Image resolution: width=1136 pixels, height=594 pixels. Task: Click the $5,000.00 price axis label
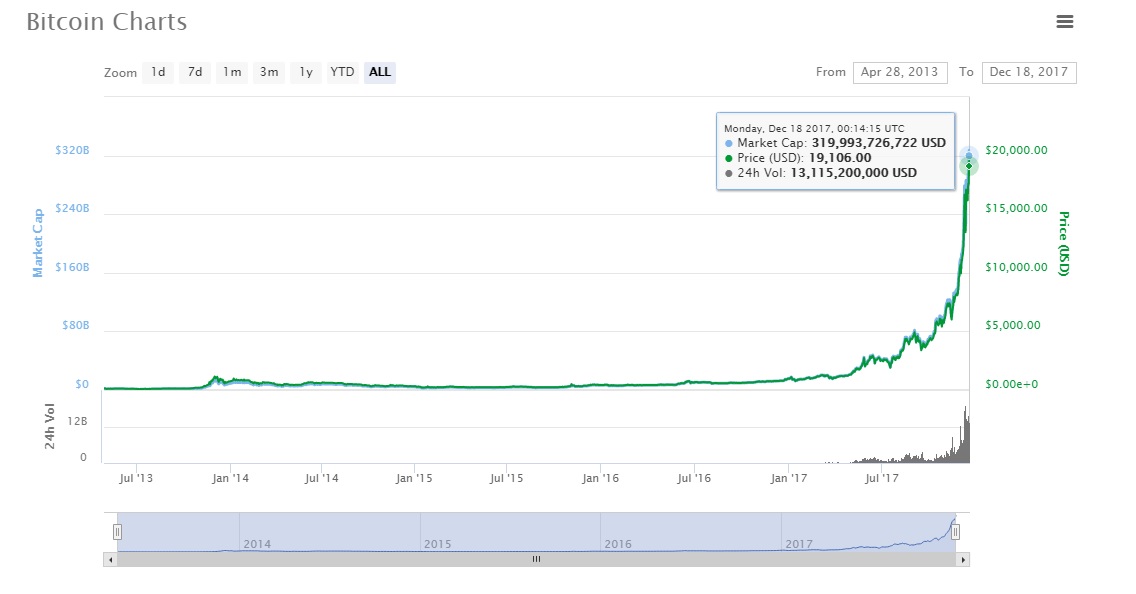(x=1013, y=325)
